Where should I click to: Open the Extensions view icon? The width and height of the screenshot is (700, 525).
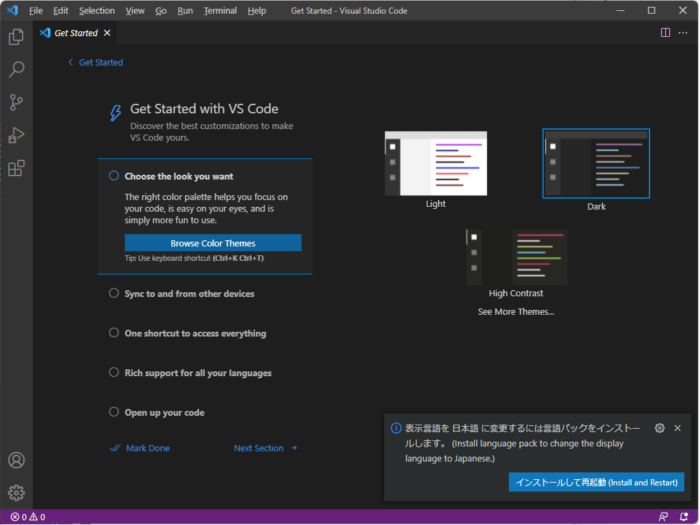click(x=16, y=168)
